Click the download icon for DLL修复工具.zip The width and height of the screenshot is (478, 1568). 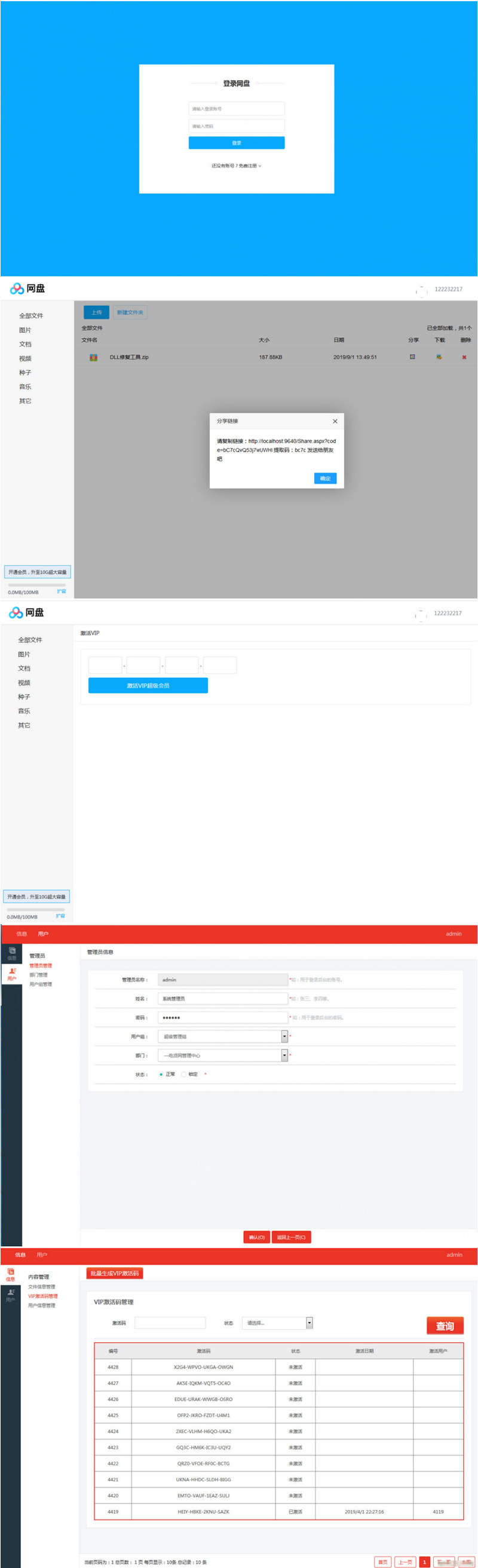pos(439,357)
